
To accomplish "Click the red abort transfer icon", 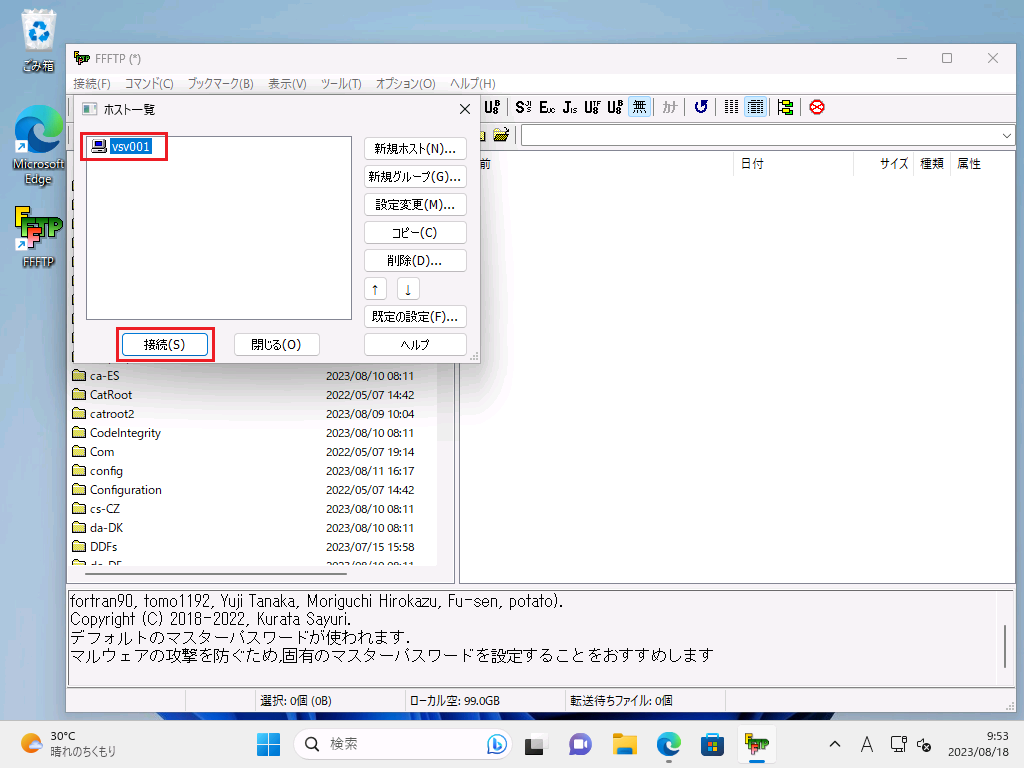I will [x=817, y=107].
